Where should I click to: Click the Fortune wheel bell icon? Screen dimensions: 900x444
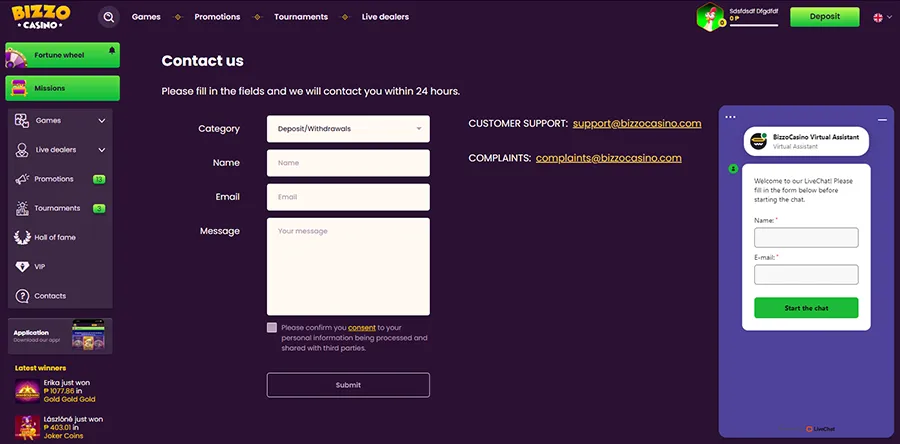(x=112, y=50)
